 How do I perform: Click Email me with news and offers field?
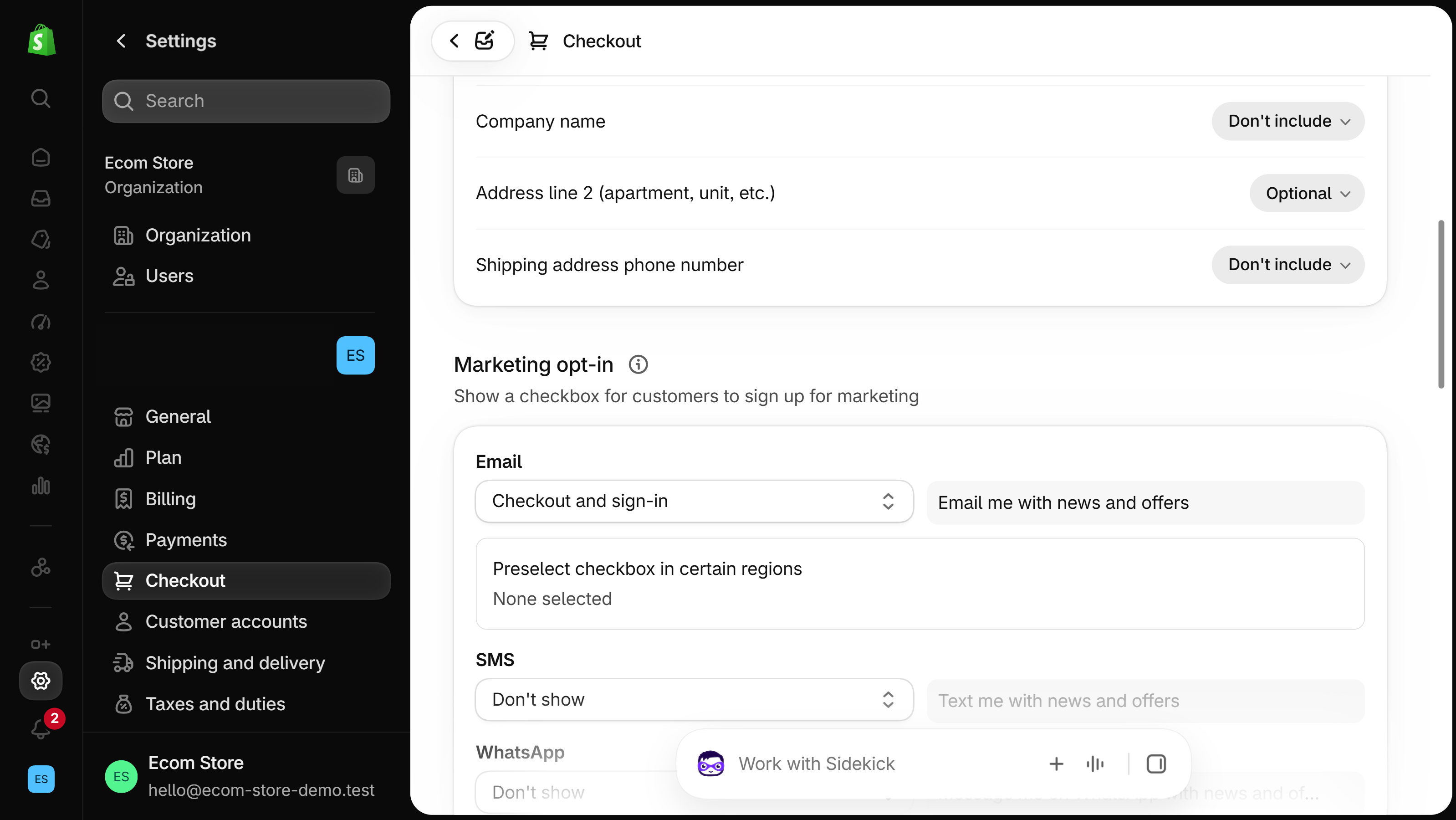coord(1145,503)
